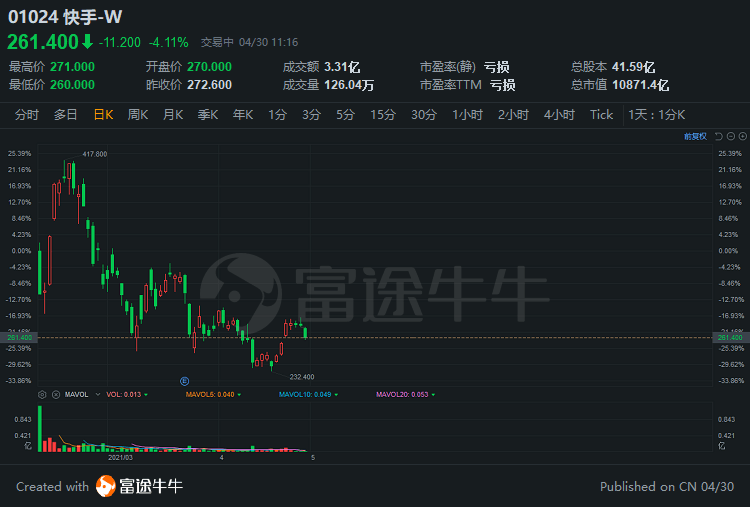Select the 5分 interval tab
Screen dimensions: 750x507
[x=345, y=115]
